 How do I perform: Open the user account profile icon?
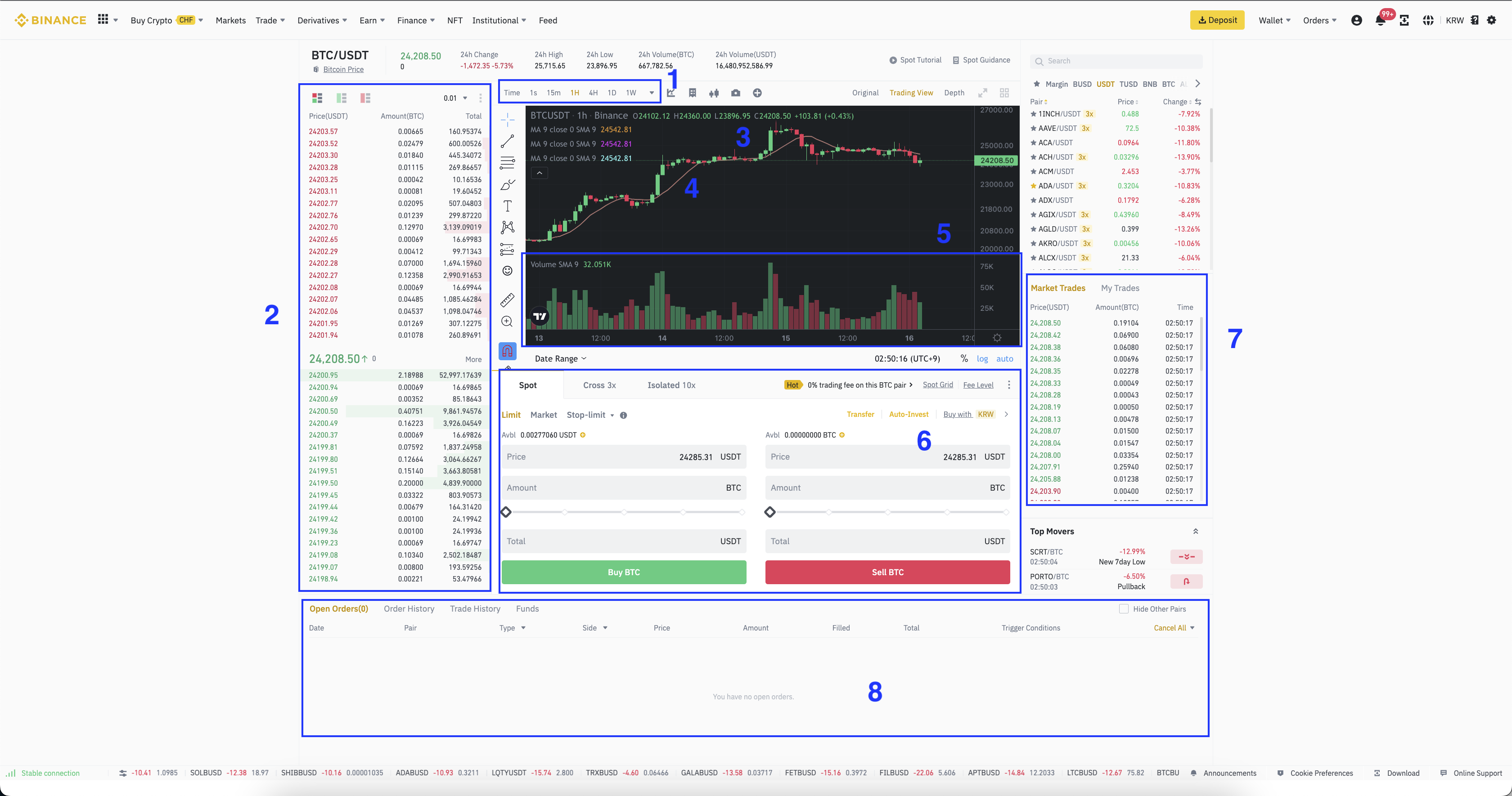click(1356, 20)
